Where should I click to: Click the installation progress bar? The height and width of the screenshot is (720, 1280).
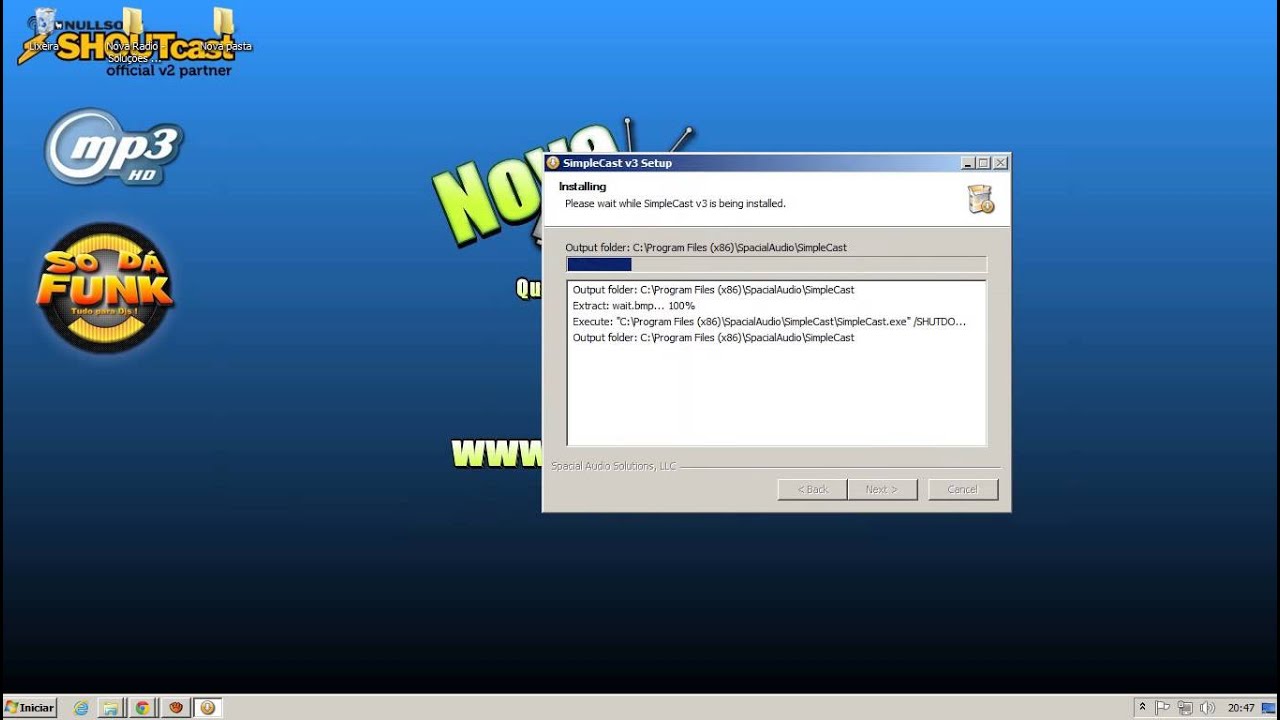pos(776,264)
